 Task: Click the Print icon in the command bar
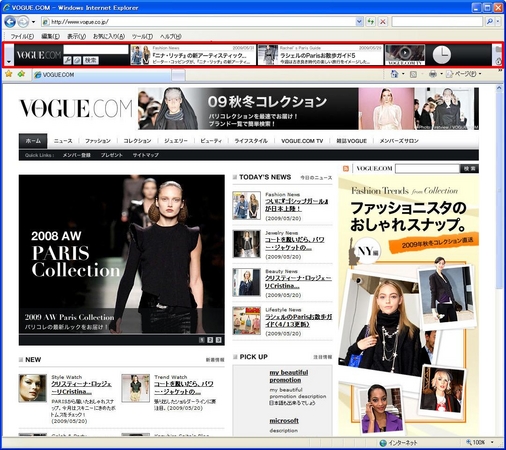click(x=433, y=74)
